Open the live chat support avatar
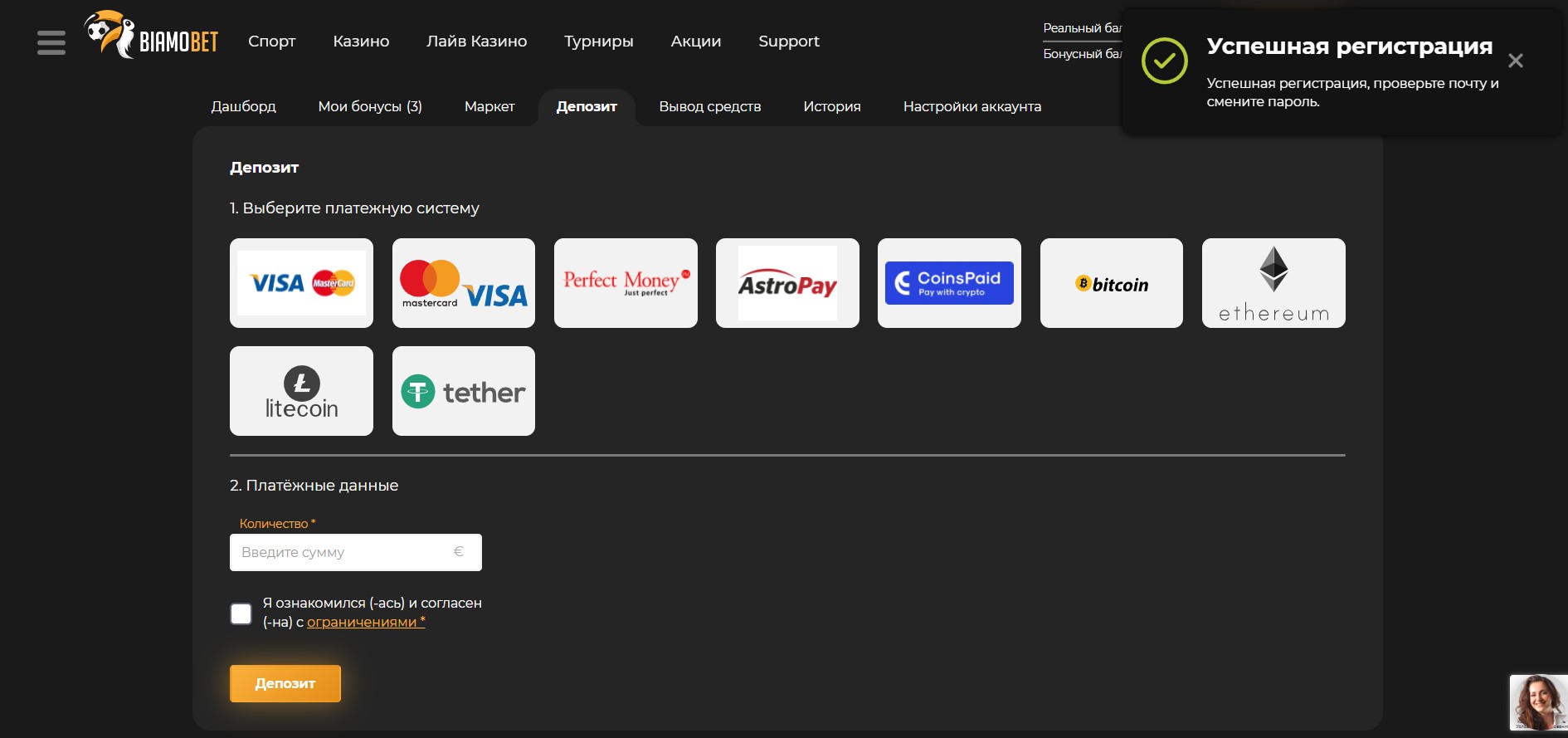Viewport: 1568px width, 738px height. [1538, 702]
